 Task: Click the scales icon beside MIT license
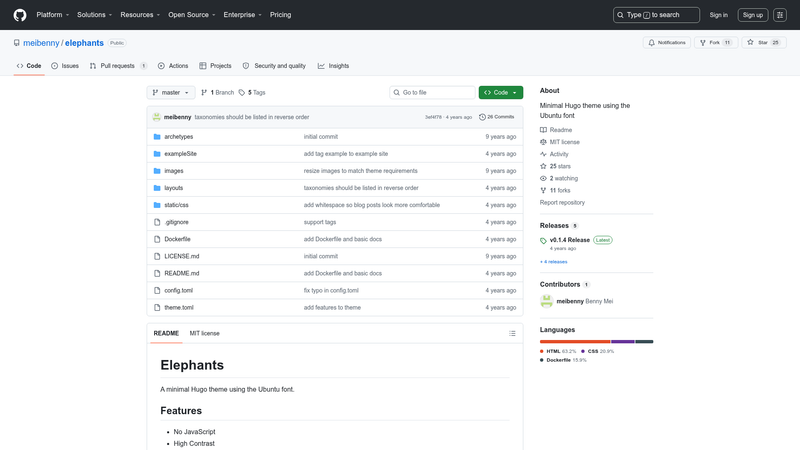click(543, 142)
